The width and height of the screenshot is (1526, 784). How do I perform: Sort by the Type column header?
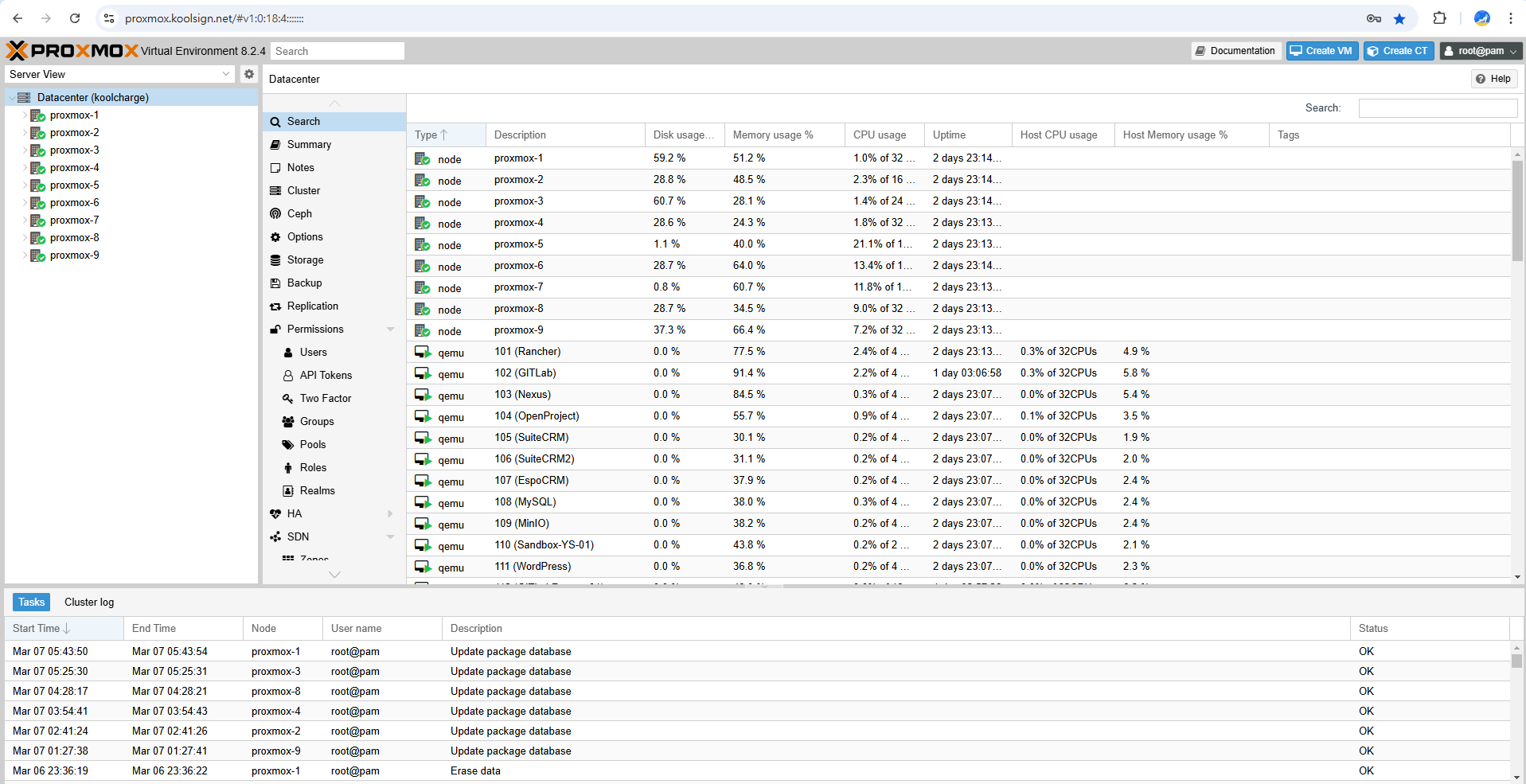(446, 135)
